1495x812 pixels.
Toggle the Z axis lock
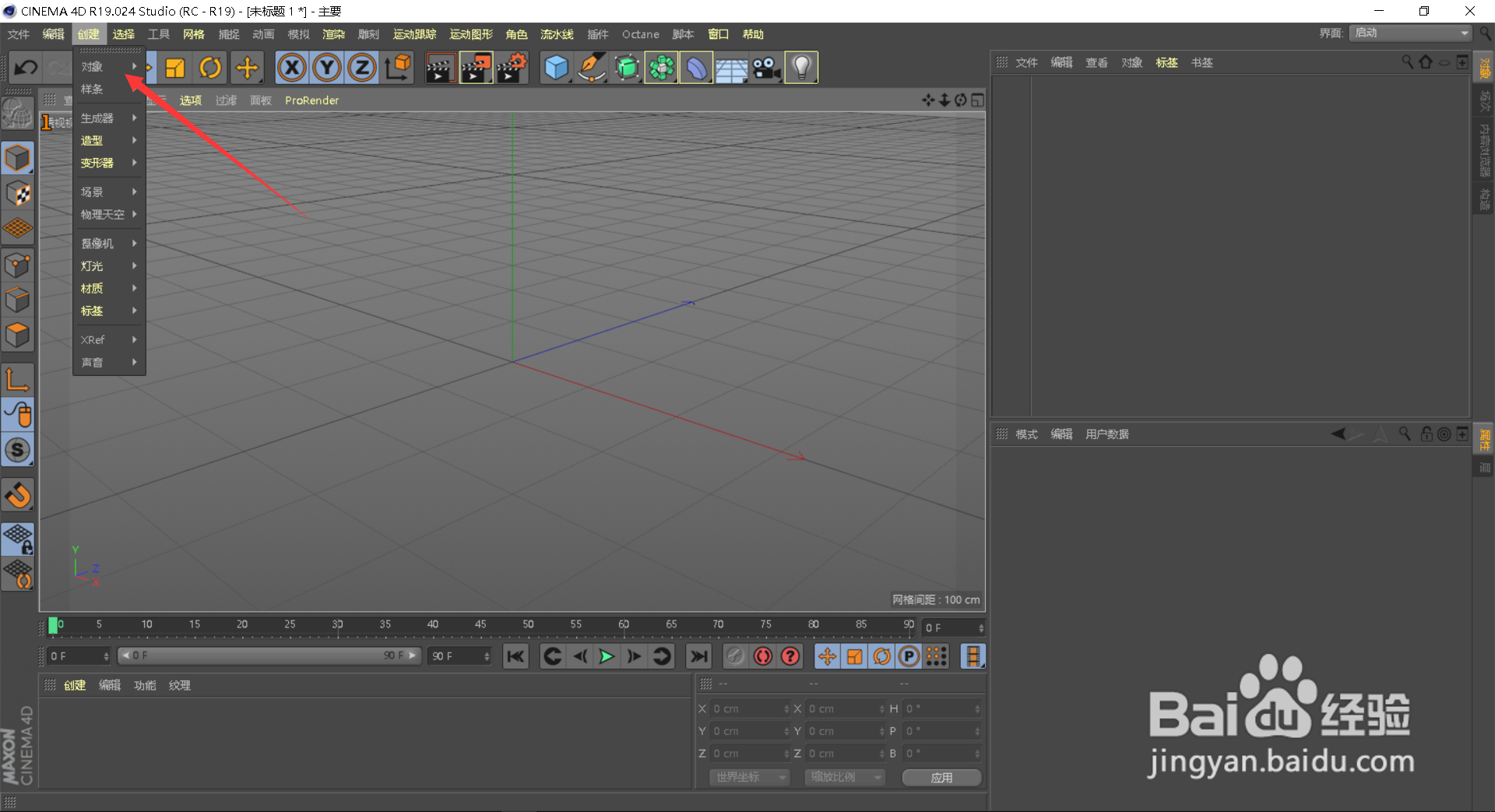pyautogui.click(x=362, y=68)
